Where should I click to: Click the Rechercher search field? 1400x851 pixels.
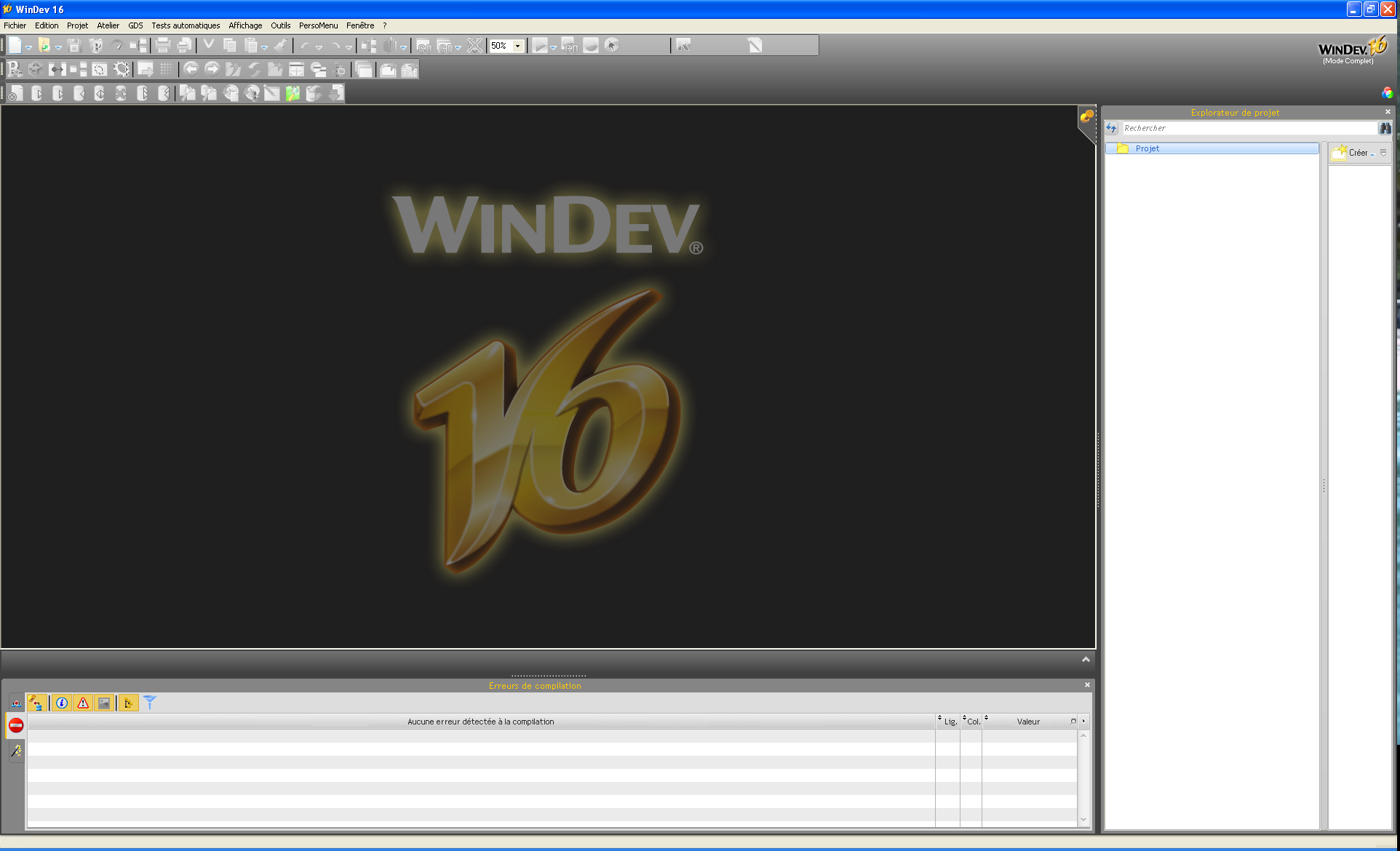pyautogui.click(x=1249, y=128)
